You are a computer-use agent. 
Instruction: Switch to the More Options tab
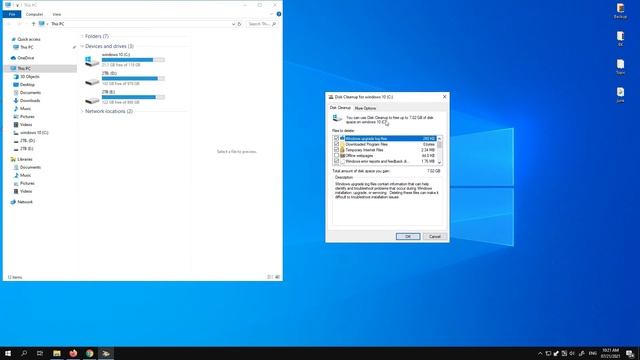365,108
